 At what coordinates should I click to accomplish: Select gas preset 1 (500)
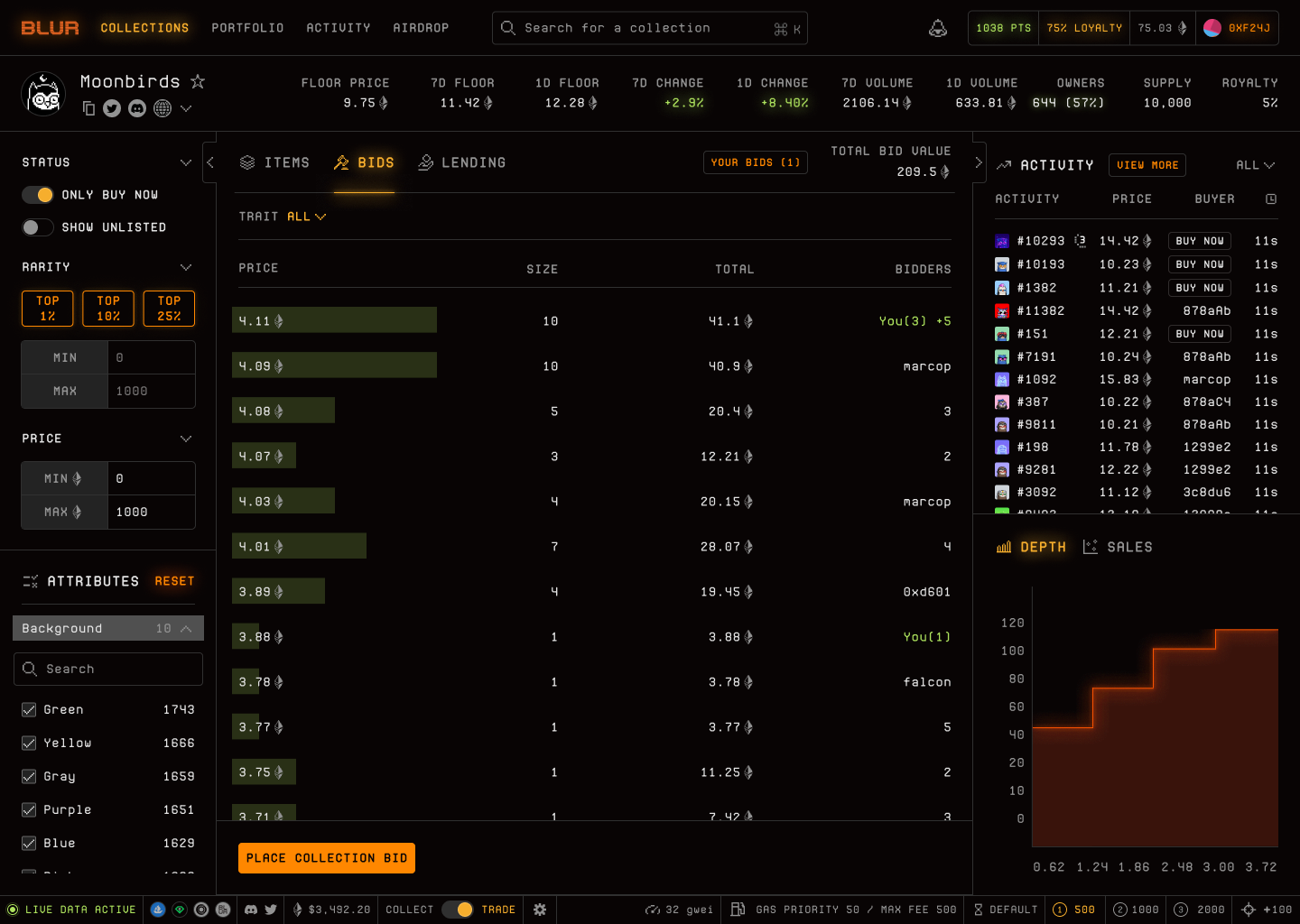click(1074, 910)
